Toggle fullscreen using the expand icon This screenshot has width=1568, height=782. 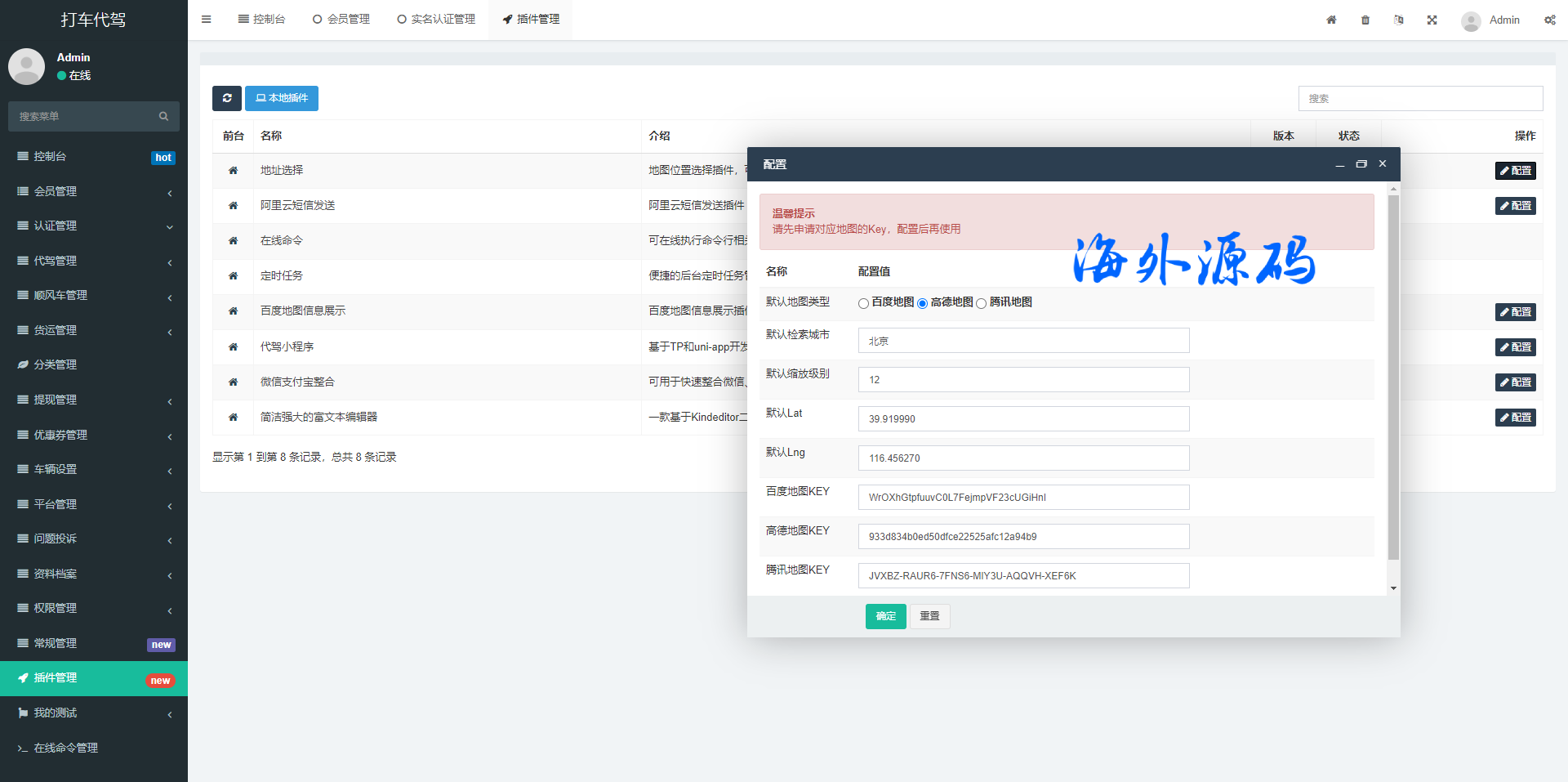[x=1432, y=20]
